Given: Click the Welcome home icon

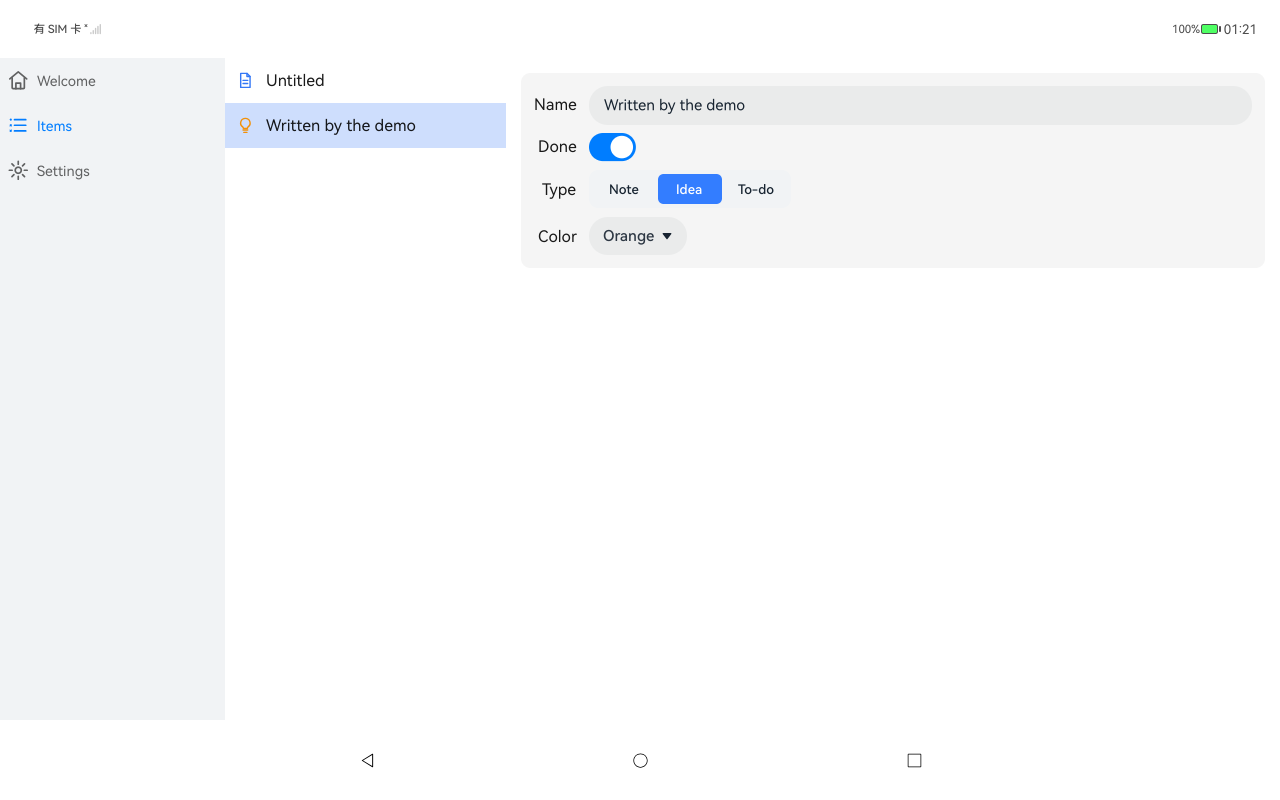Looking at the screenshot, I should (x=18, y=81).
